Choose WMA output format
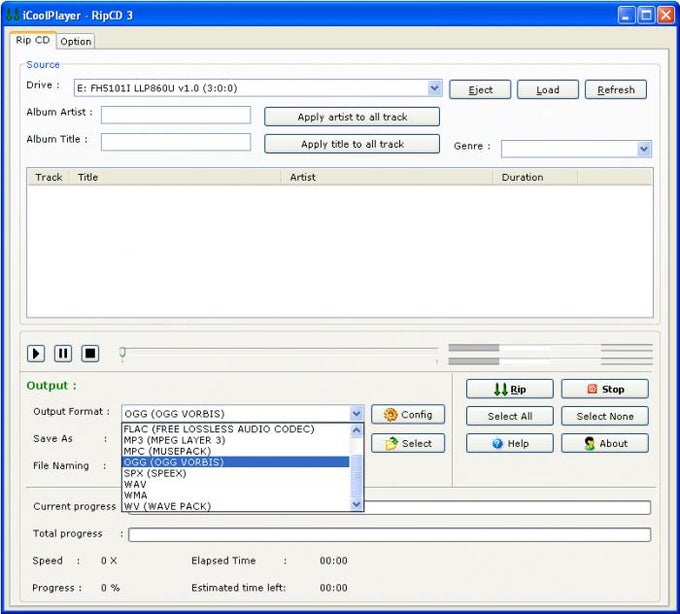 coord(235,495)
